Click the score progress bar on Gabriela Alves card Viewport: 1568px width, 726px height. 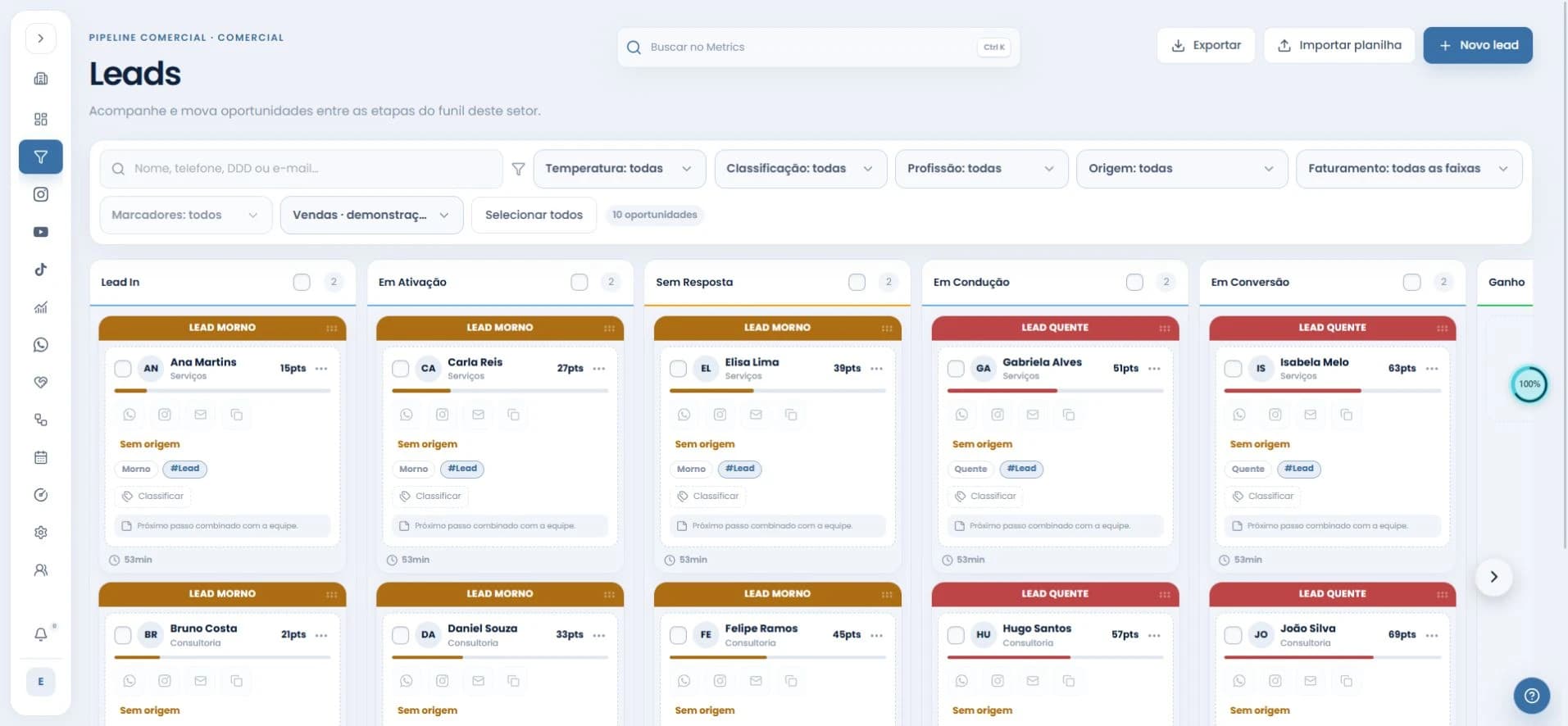(1055, 391)
